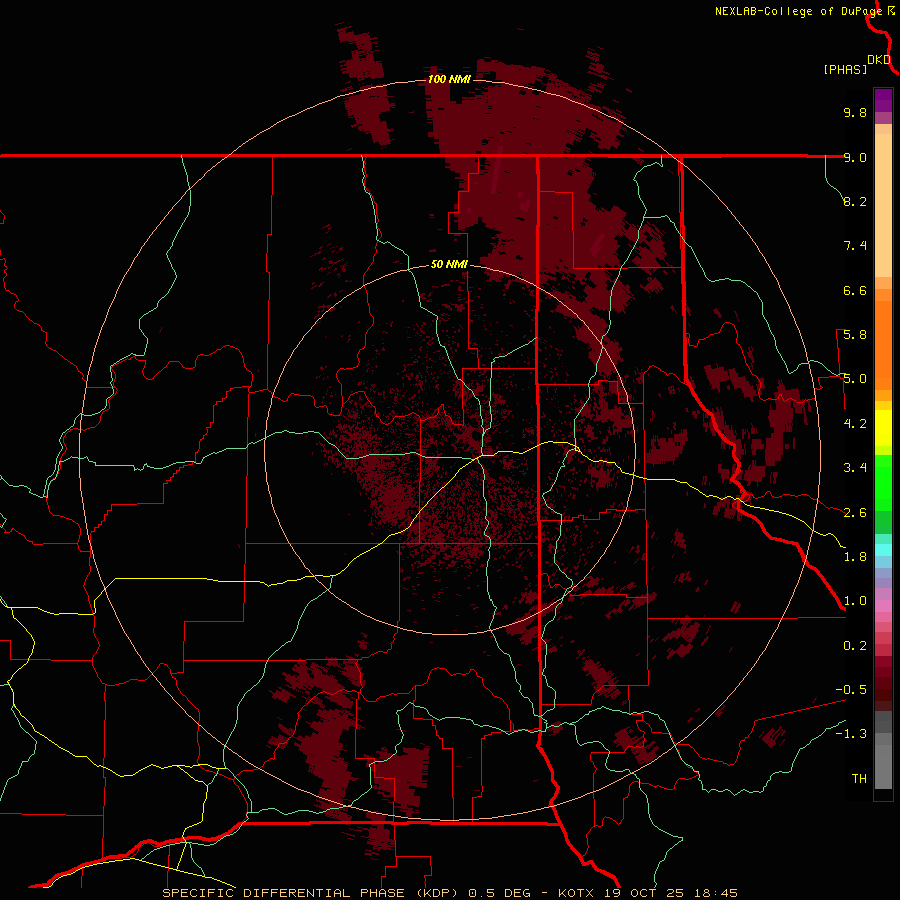Image resolution: width=900 pixels, height=900 pixels.
Task: Select the 3.4 scale label
Action: click(855, 468)
